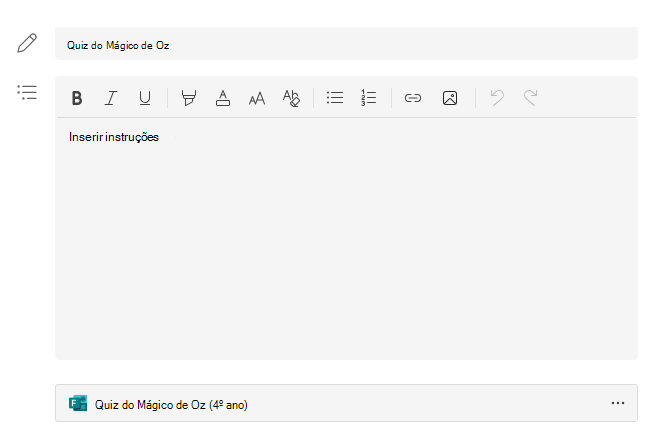Image resolution: width=654 pixels, height=433 pixels.
Task: Undo the last edit
Action: [x=497, y=98]
